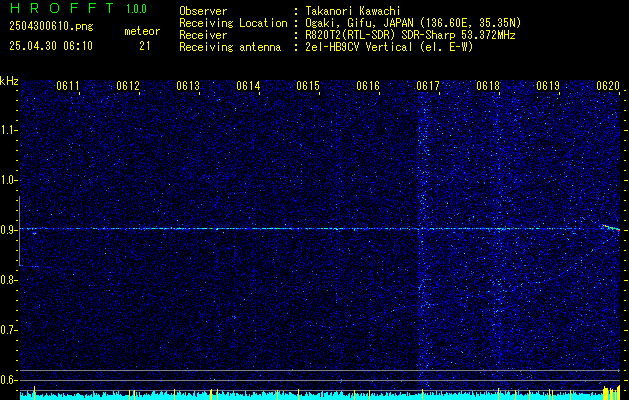629x400 pixels.
Task: Click receiving location Ogaki, Gifu, JAPAN text
Action: point(413,23)
